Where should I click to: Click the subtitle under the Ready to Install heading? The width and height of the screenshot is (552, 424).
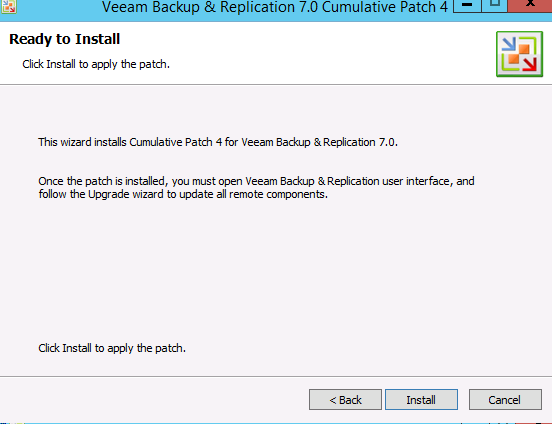[96, 64]
